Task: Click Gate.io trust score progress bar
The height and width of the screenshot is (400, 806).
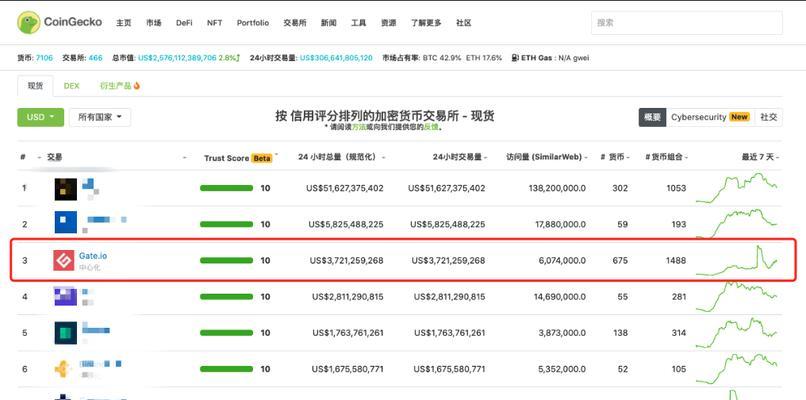Action: [226, 261]
